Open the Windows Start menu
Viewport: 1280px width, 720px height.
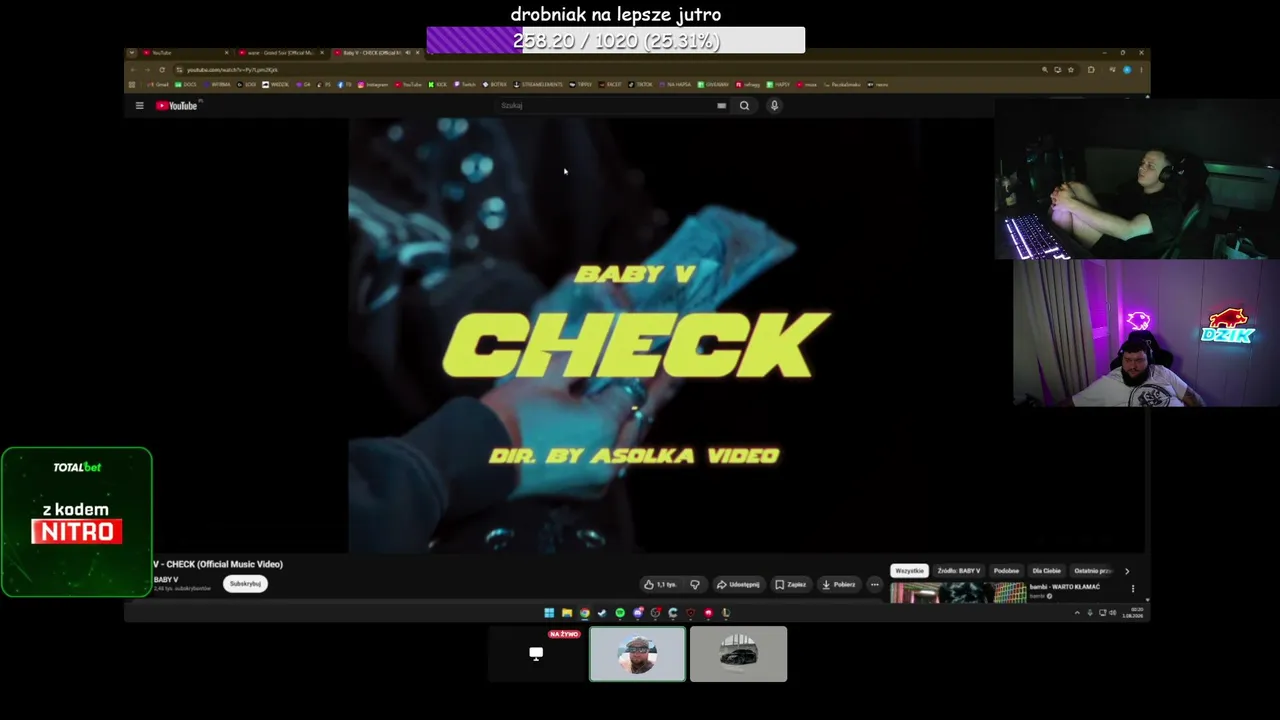point(549,613)
